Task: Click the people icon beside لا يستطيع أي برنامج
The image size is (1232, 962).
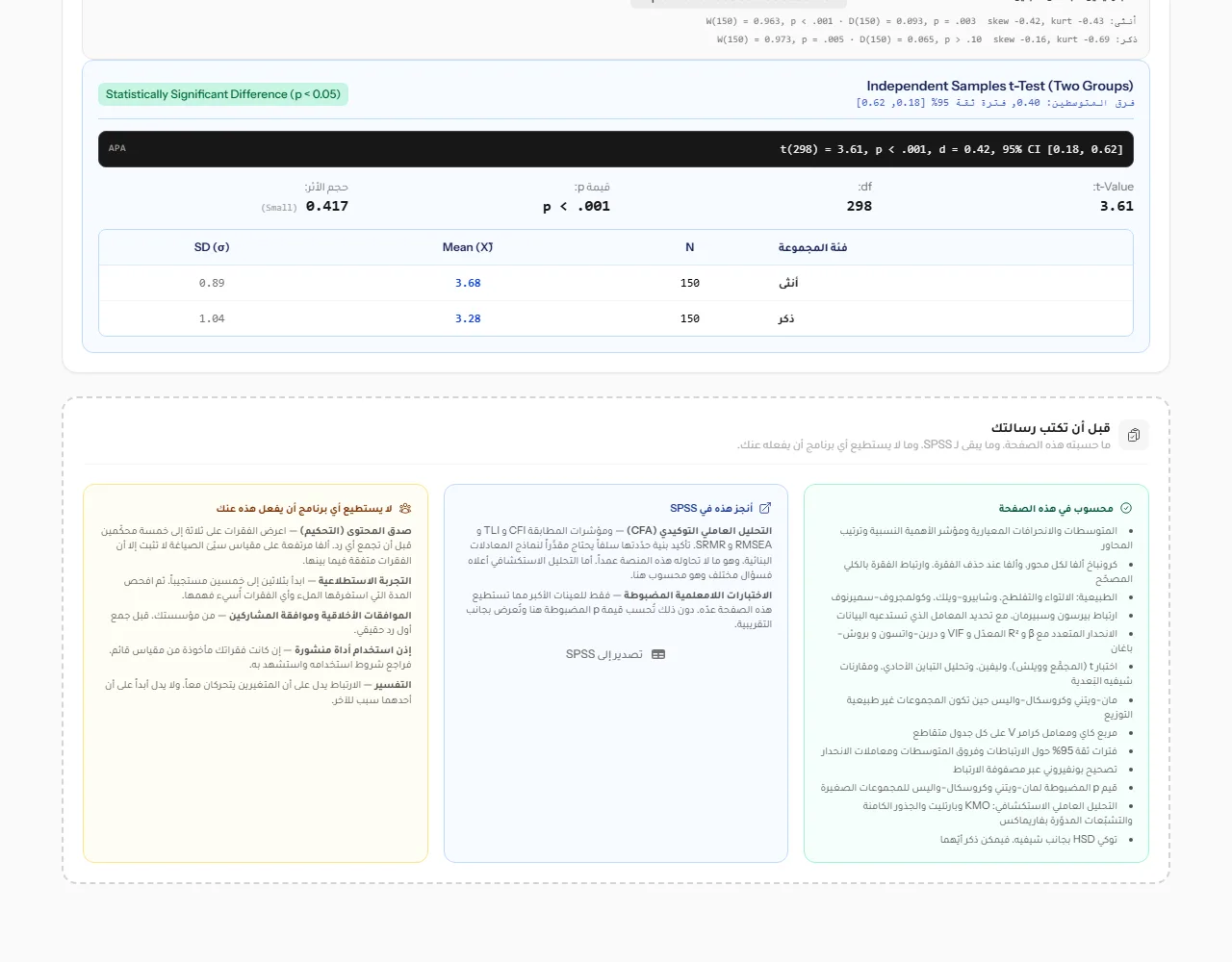Action: click(405, 508)
